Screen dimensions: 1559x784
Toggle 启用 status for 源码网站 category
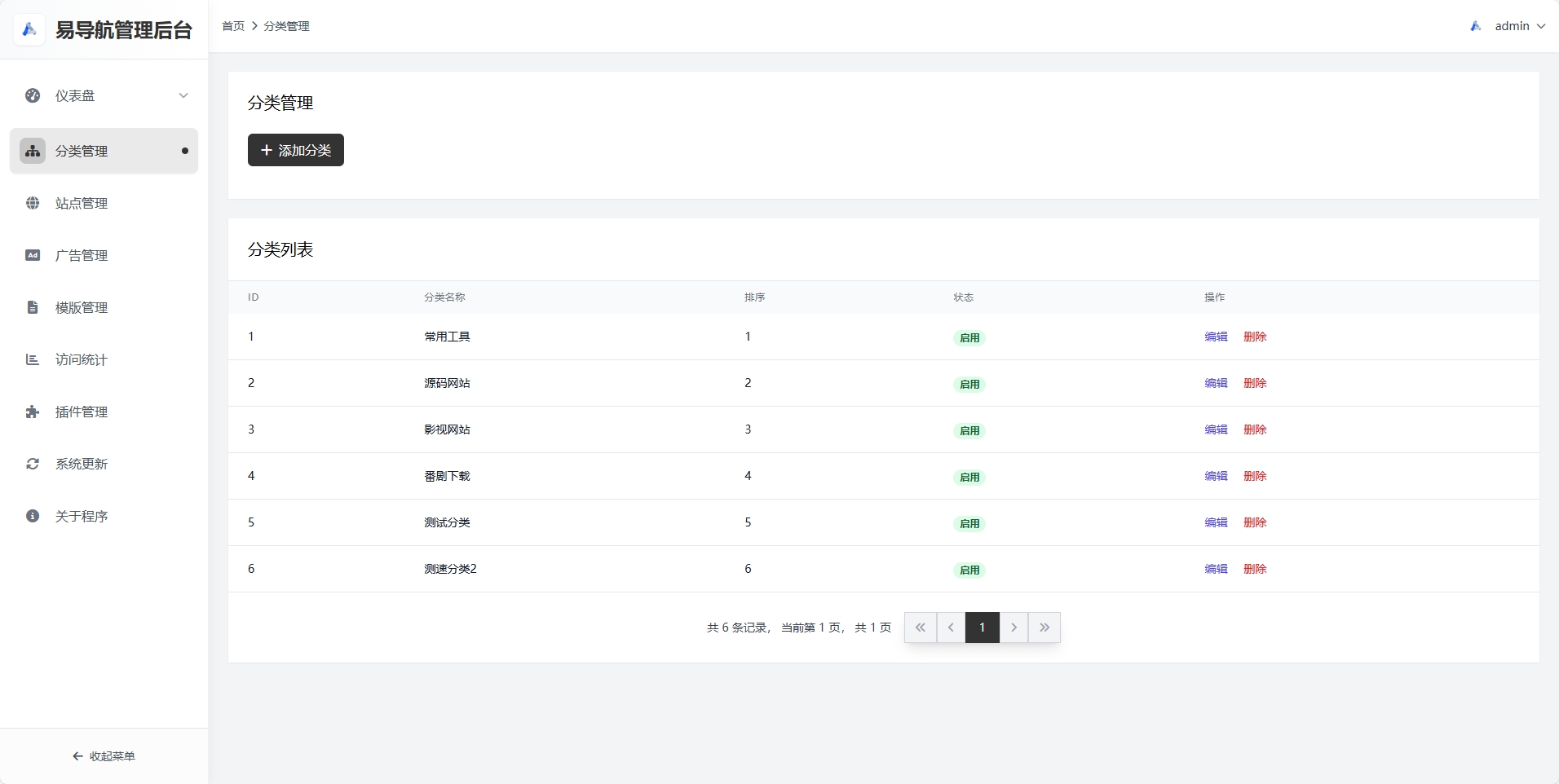[x=969, y=384]
